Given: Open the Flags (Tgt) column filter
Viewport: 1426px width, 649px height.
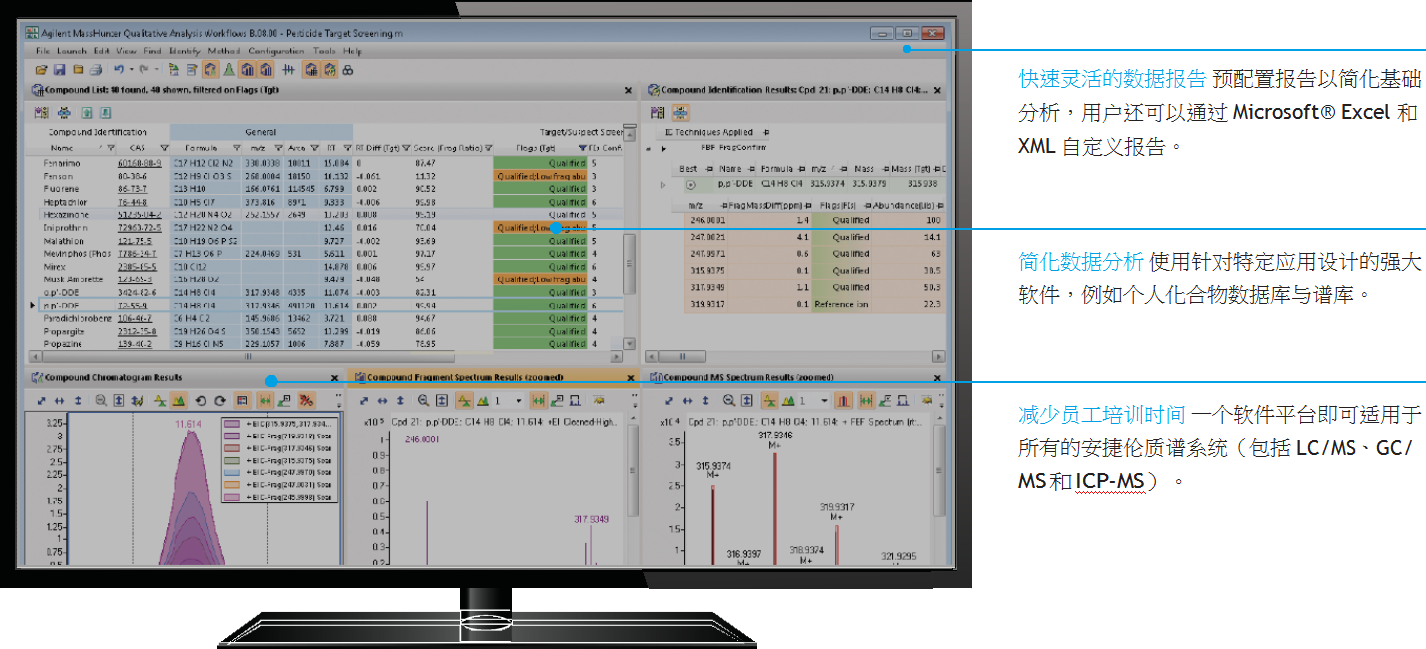Looking at the screenshot, I should [583, 148].
